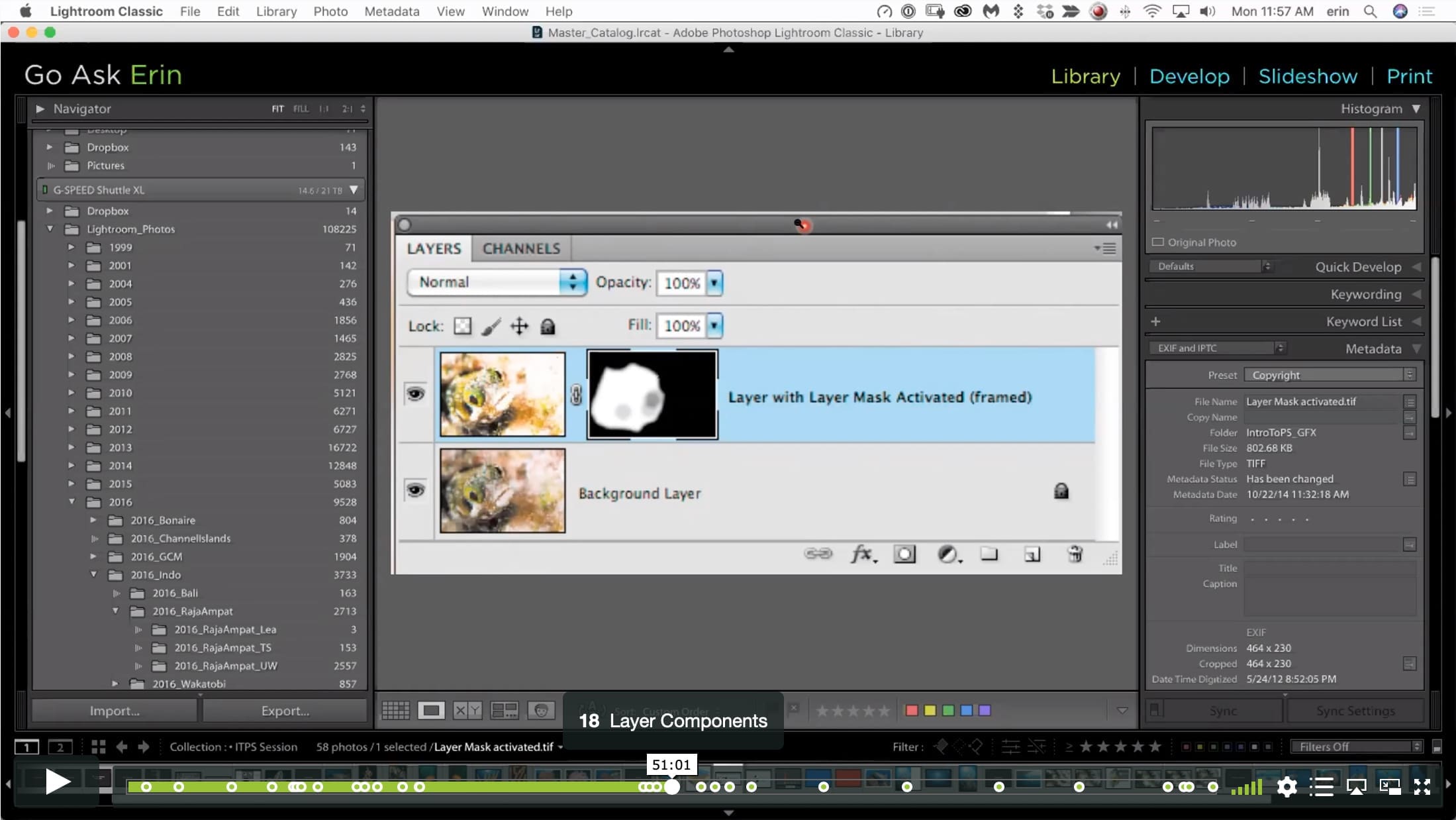Open the Copyright preset dropdown
Viewport: 1456px width, 820px height.
click(x=1330, y=375)
